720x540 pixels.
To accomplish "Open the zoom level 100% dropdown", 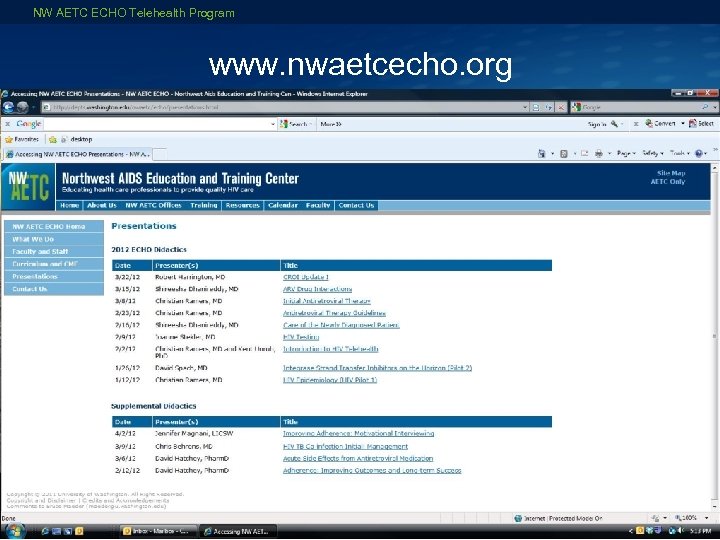I will point(706,518).
